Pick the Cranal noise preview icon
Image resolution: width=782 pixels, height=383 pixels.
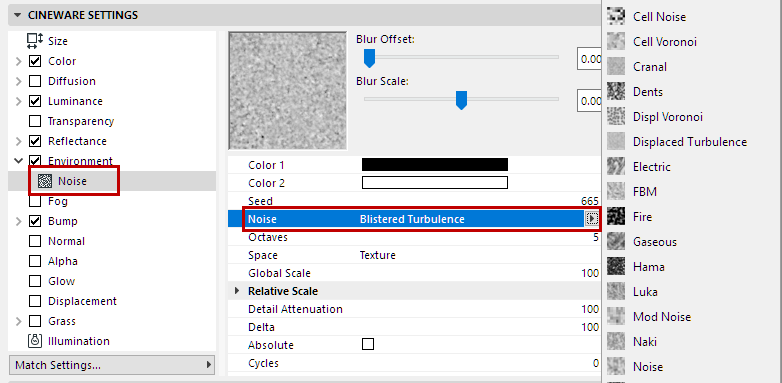(x=616, y=66)
